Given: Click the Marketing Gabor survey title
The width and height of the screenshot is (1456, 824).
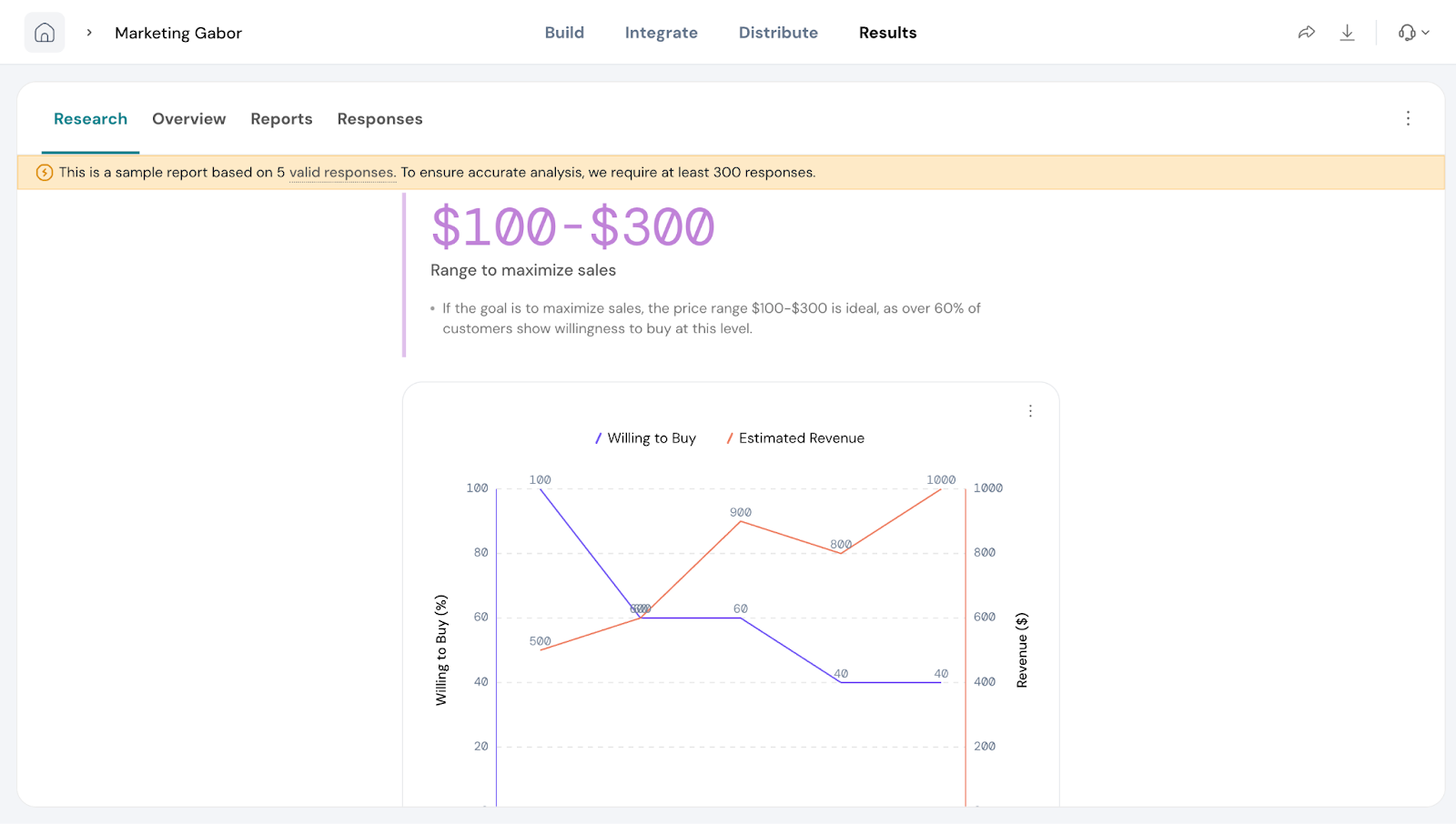Looking at the screenshot, I should coord(178,33).
